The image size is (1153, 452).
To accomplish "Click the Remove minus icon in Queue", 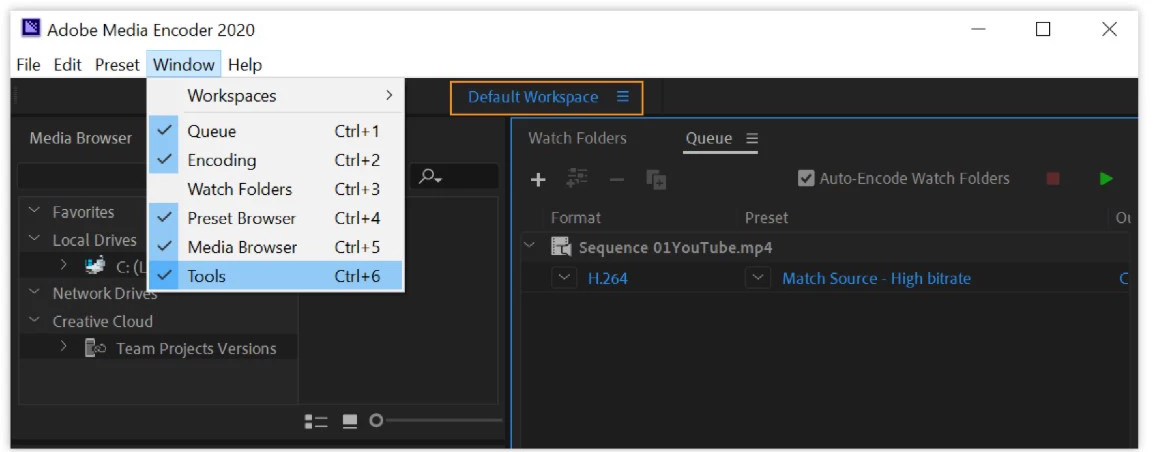I will pyautogui.click(x=617, y=179).
